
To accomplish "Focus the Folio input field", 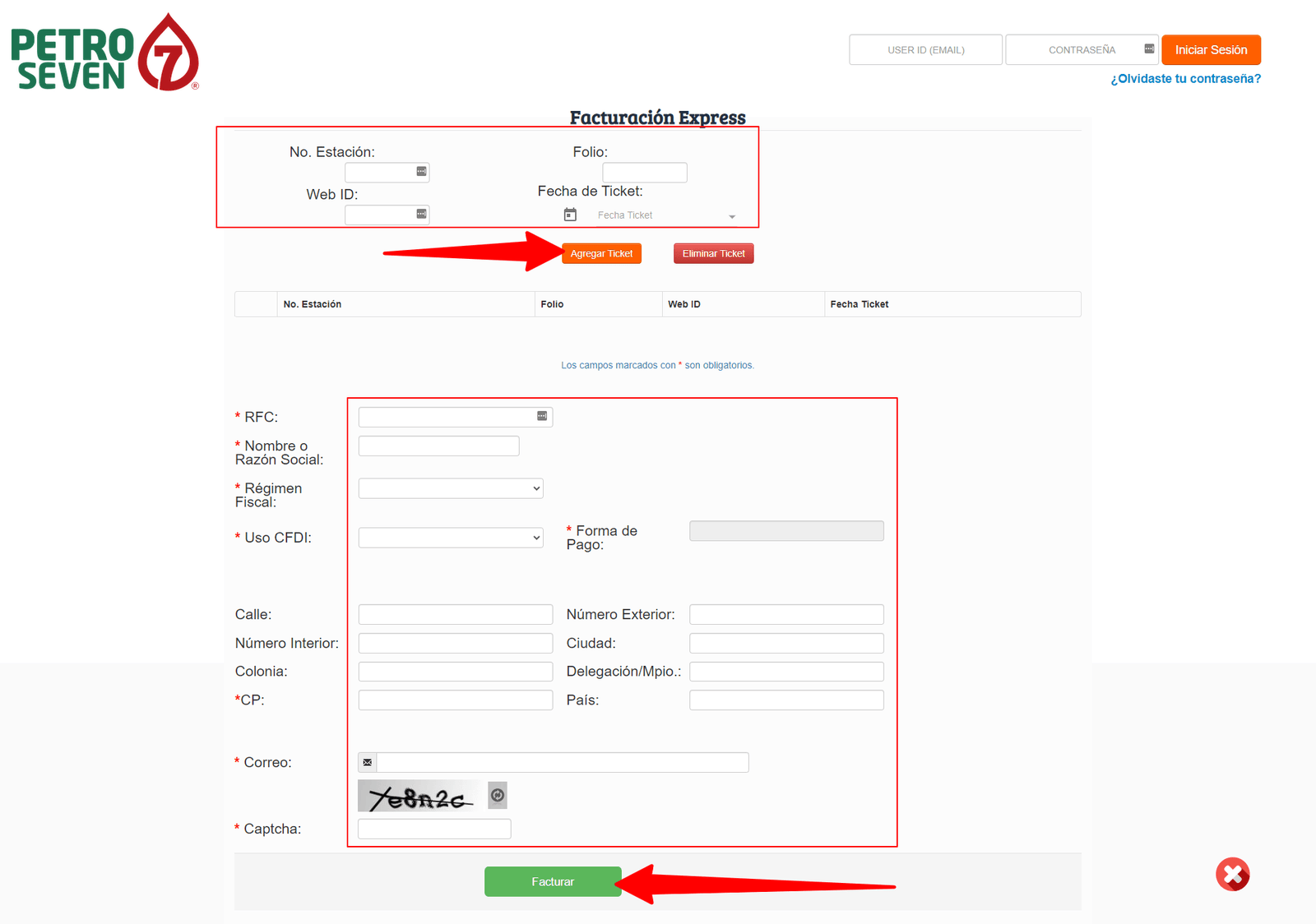I will point(645,172).
